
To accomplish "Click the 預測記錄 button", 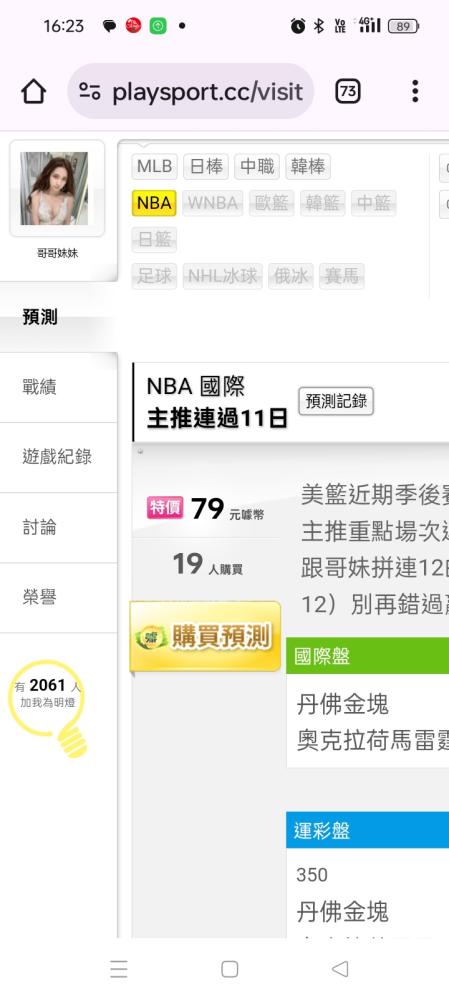I will point(336,401).
